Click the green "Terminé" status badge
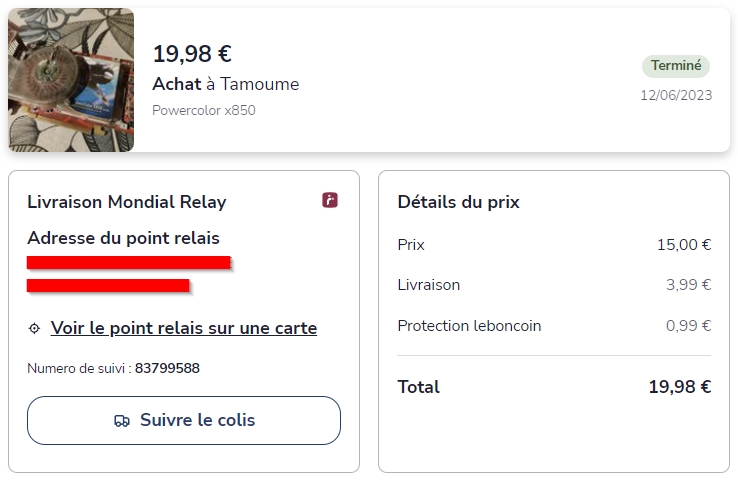The height and width of the screenshot is (482, 738). (676, 66)
